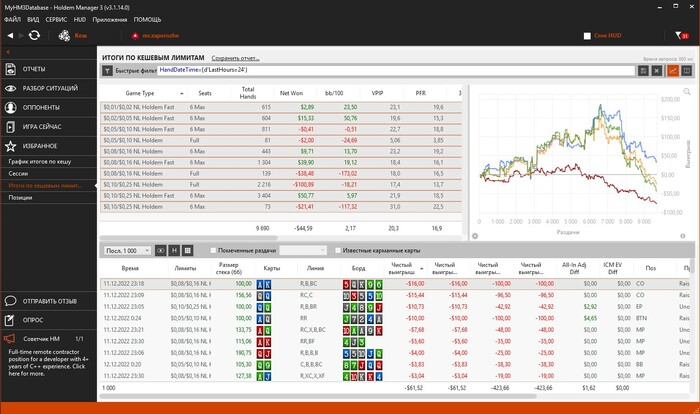Image resolution: width=700 pixels, height=414 pixels.
Task: Click the HandDateTime filter input field
Action: coord(396,70)
